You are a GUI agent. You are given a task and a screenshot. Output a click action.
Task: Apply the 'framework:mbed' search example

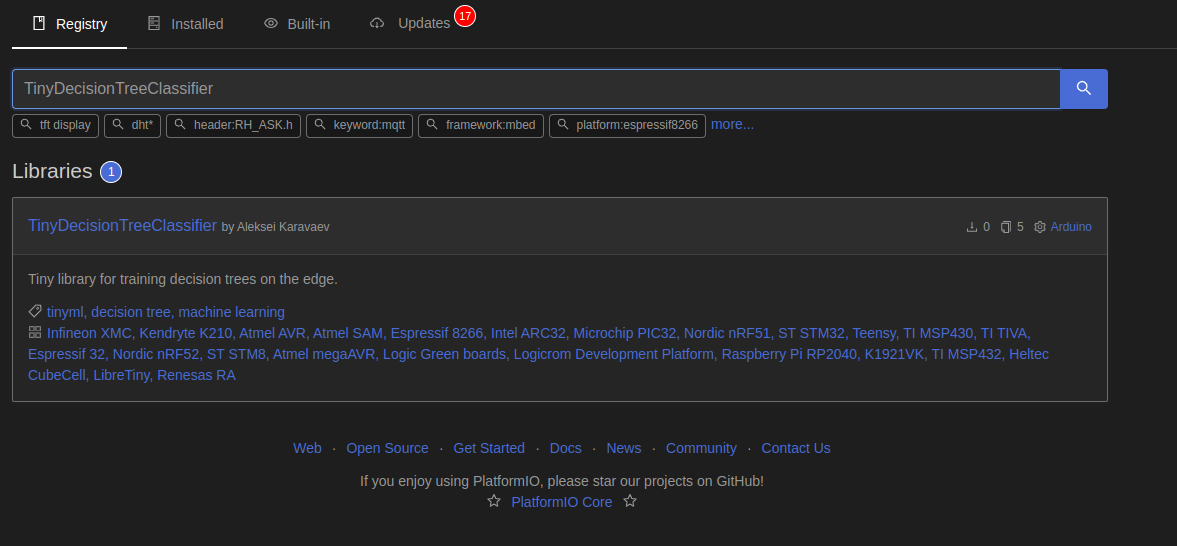point(481,125)
